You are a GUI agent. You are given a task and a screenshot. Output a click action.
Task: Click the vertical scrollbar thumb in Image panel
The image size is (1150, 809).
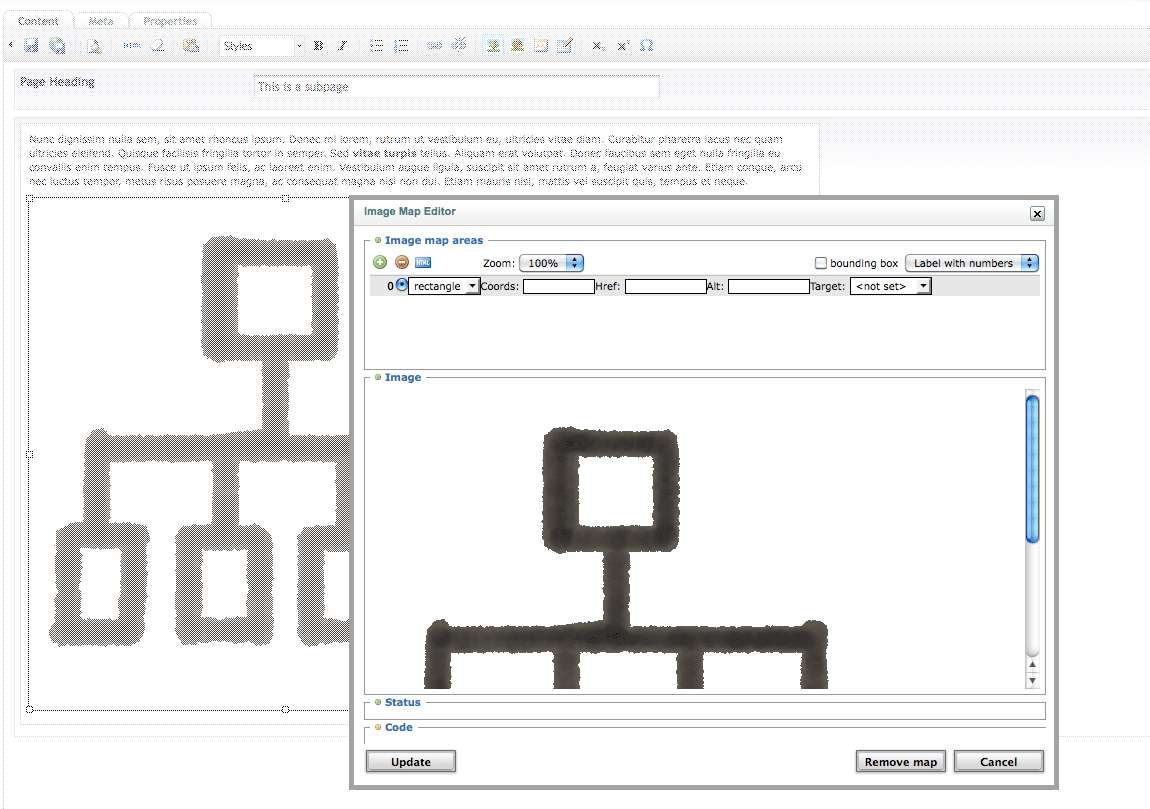pos(1032,469)
